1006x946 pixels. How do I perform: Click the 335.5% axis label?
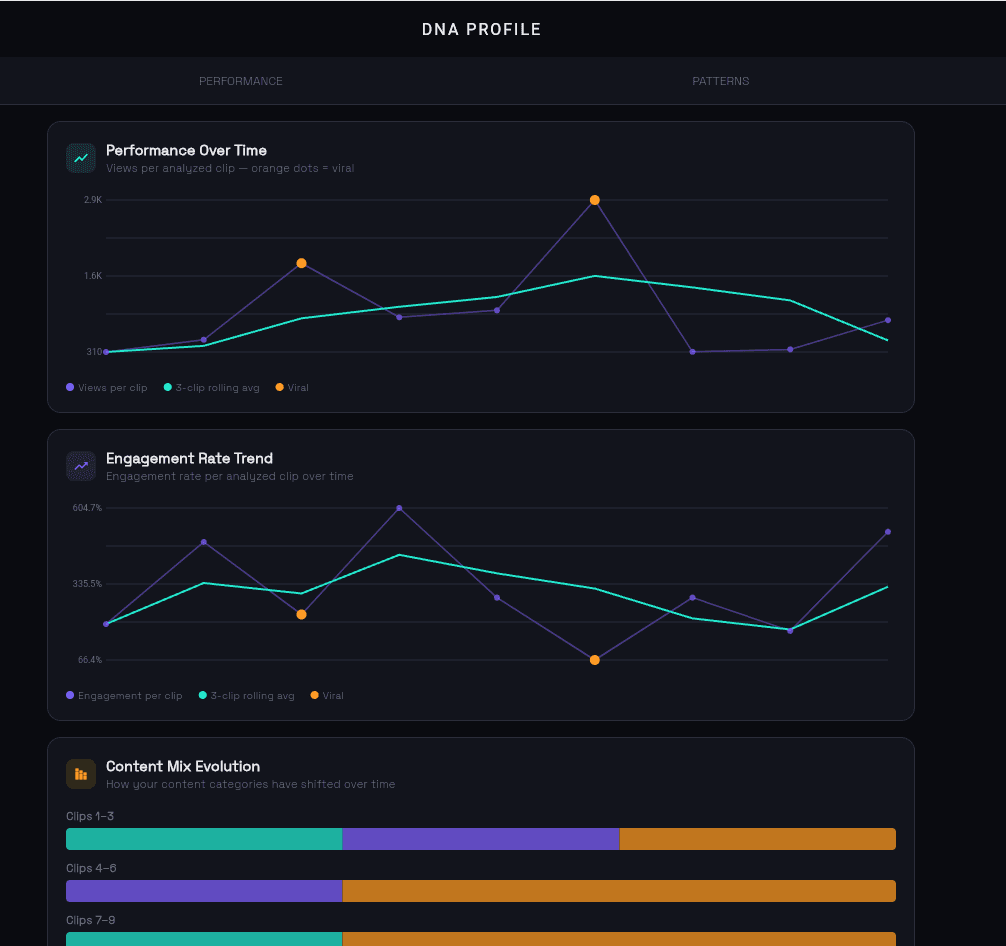(87, 583)
